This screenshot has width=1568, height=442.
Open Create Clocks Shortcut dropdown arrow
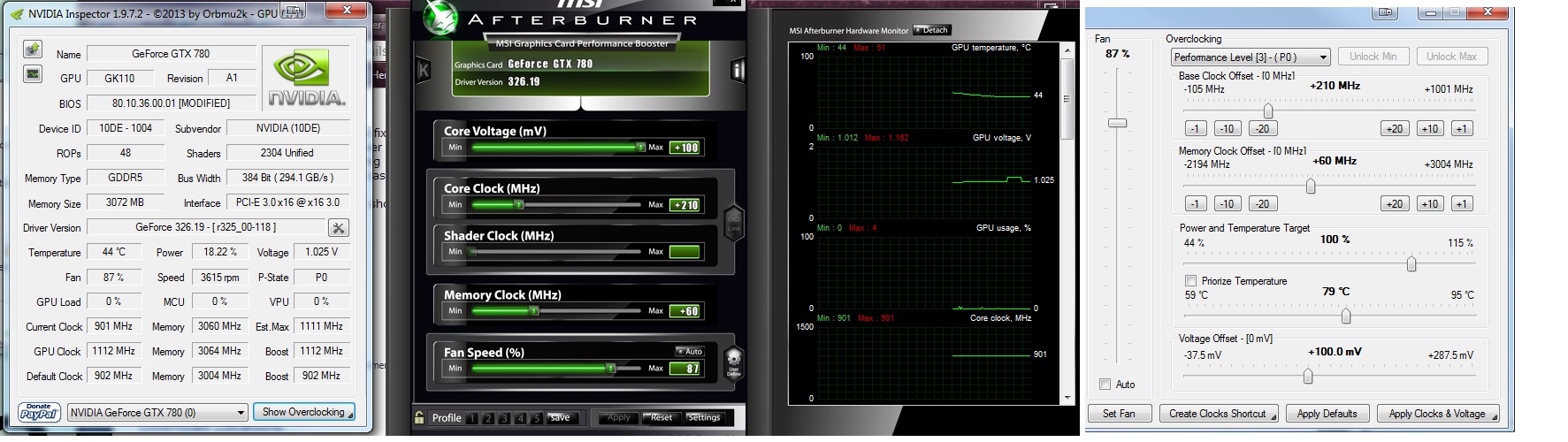[x=1274, y=415]
